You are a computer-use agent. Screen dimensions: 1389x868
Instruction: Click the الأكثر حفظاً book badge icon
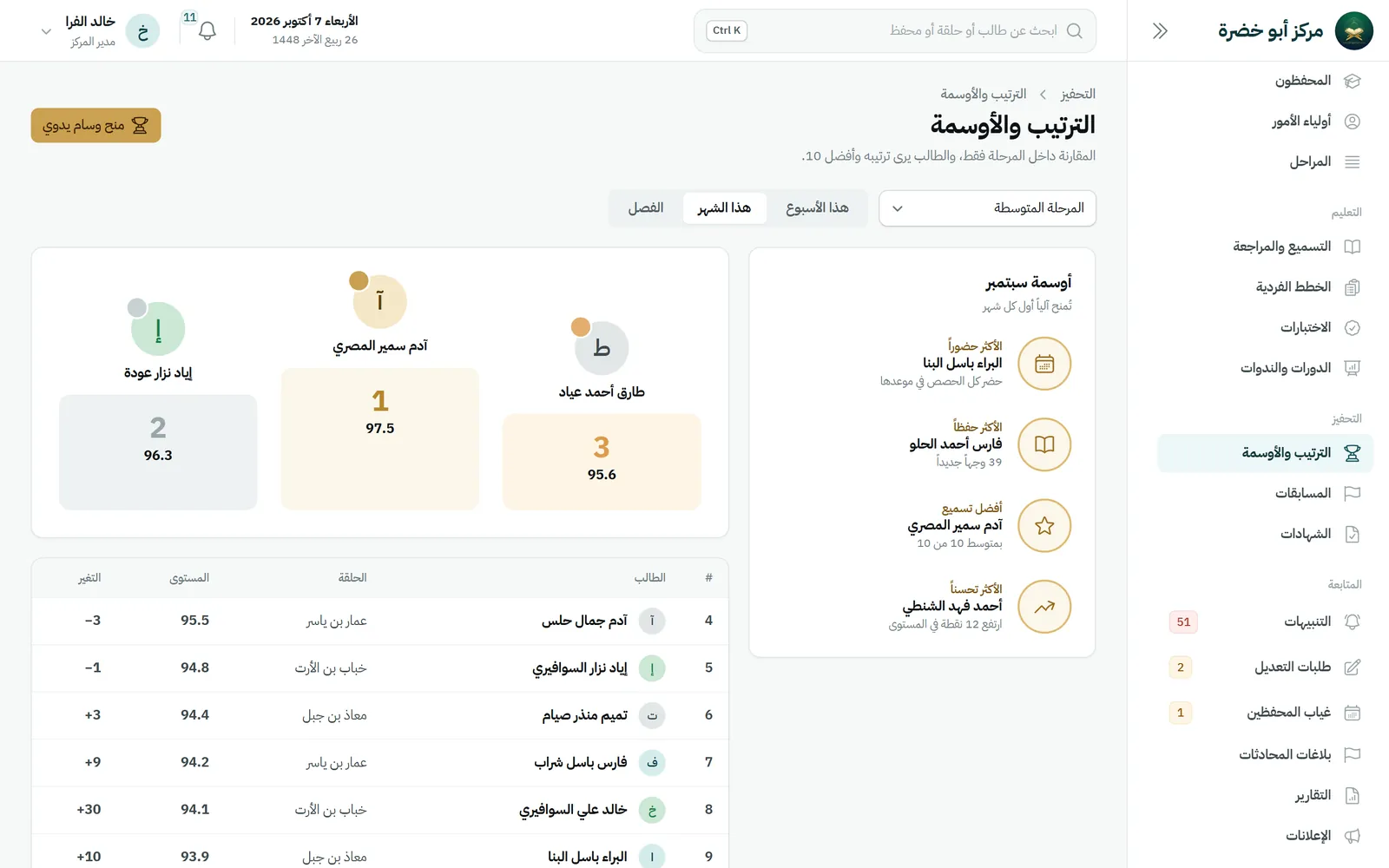click(1044, 444)
